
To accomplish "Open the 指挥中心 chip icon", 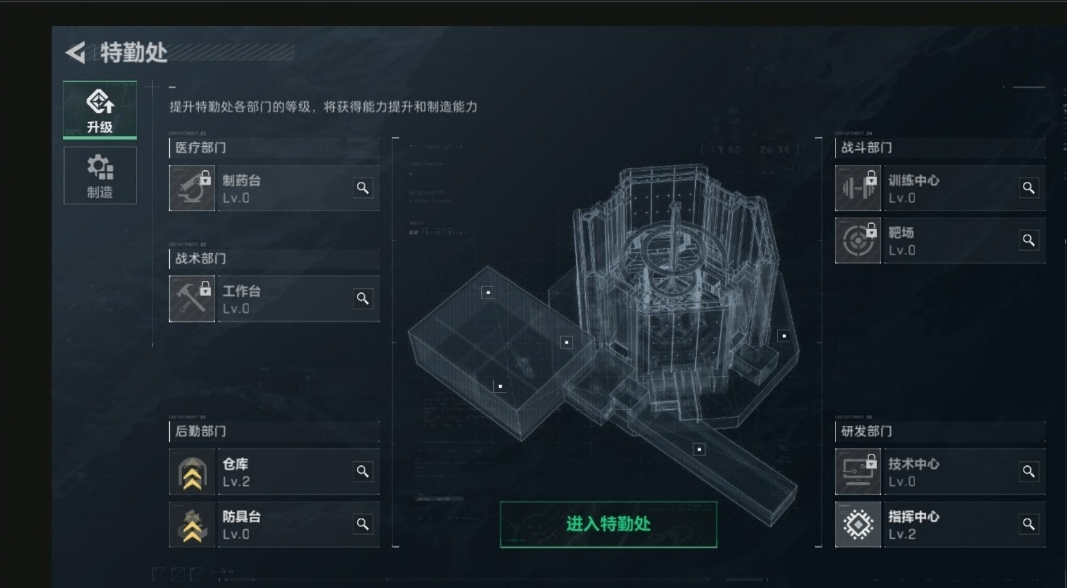I will tap(858, 525).
